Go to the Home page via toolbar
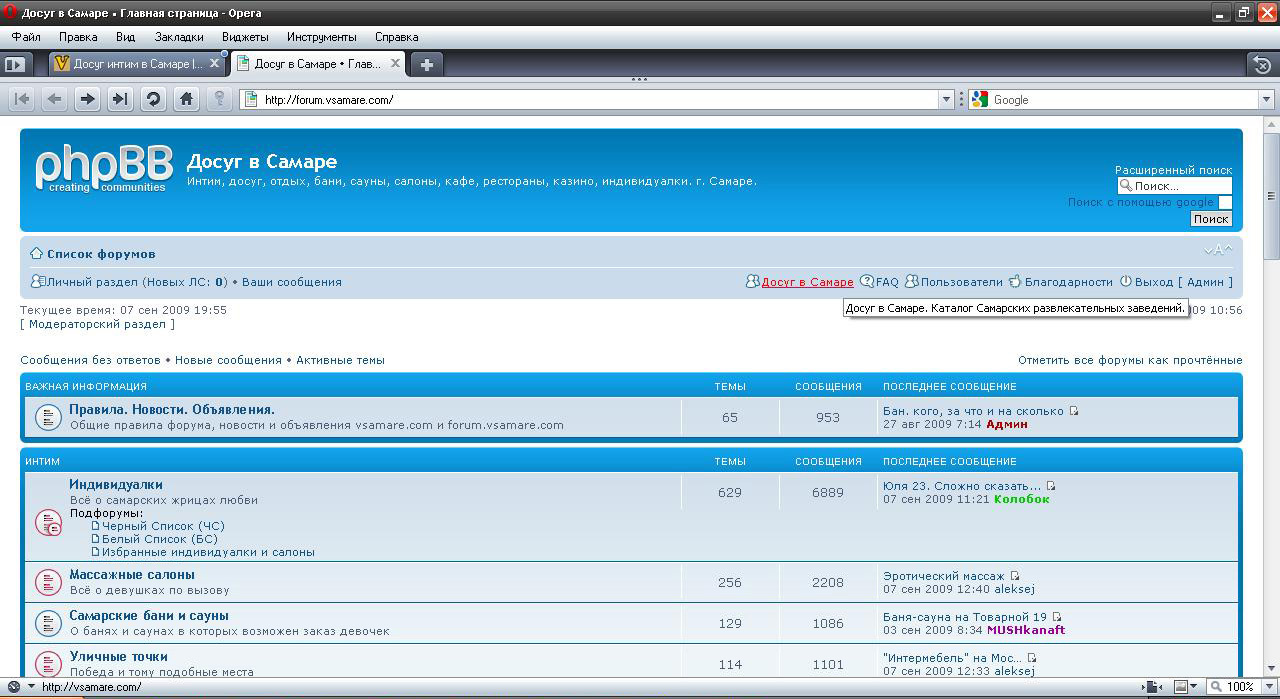1280x699 pixels. point(186,99)
